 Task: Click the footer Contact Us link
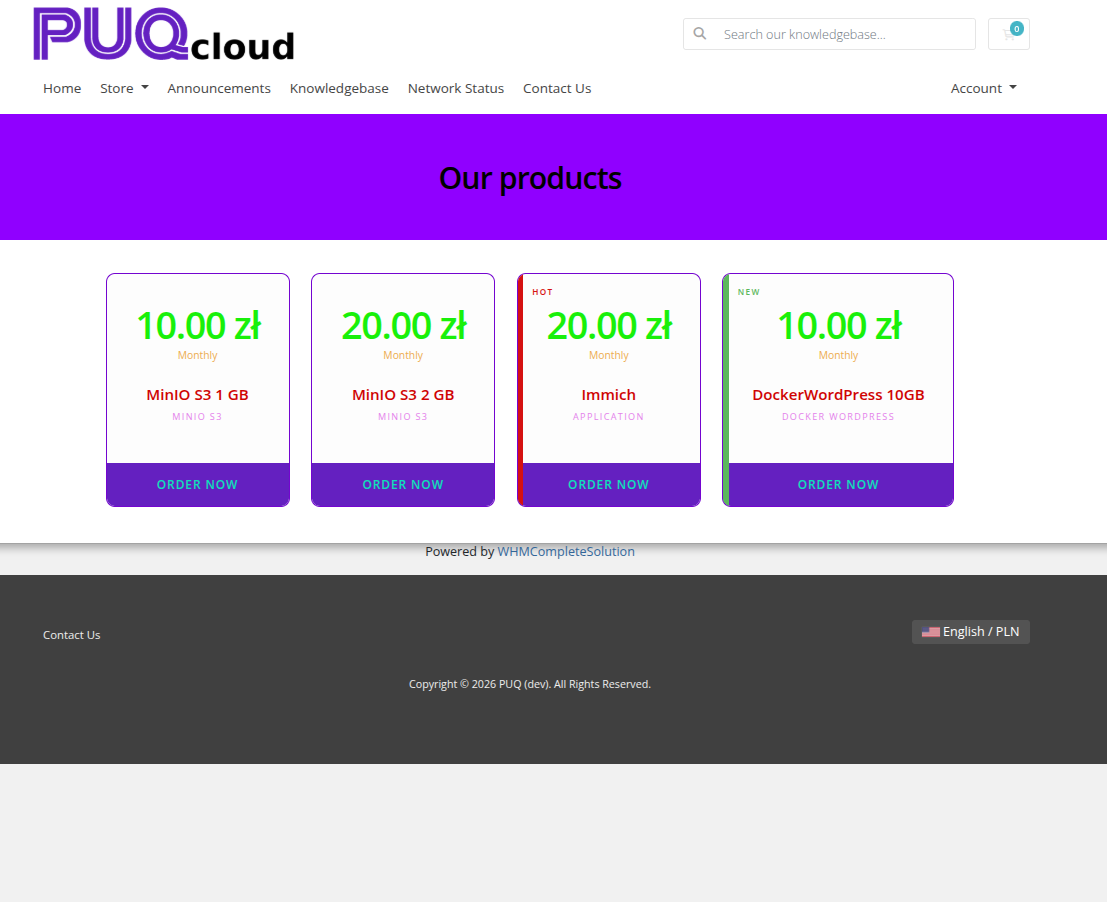pyautogui.click(x=72, y=635)
